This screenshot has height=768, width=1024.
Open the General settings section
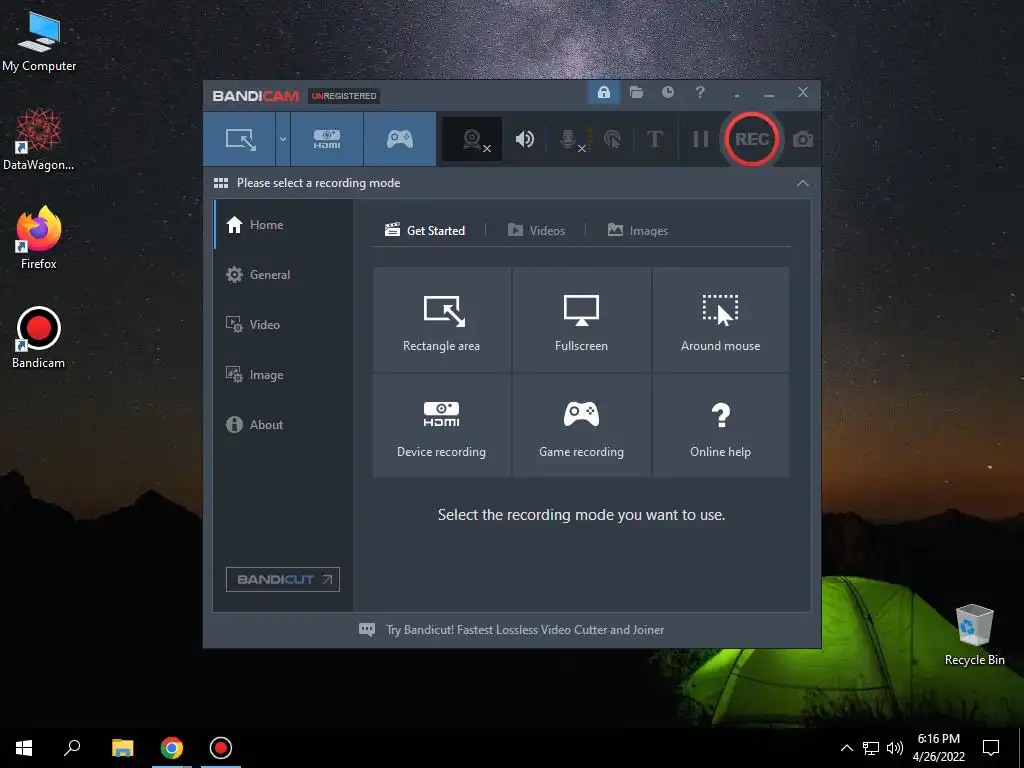(x=283, y=275)
